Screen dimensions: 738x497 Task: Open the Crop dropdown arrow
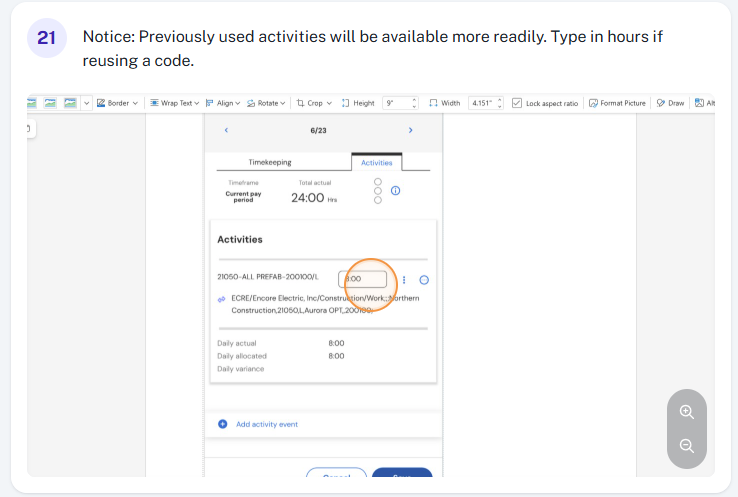point(329,103)
